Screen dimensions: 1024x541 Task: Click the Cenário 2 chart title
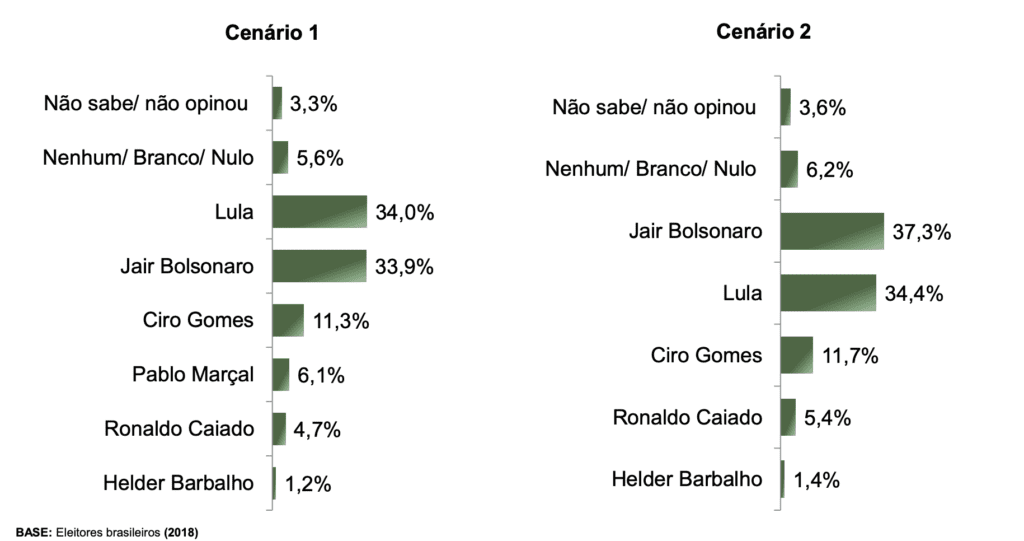coord(764,31)
